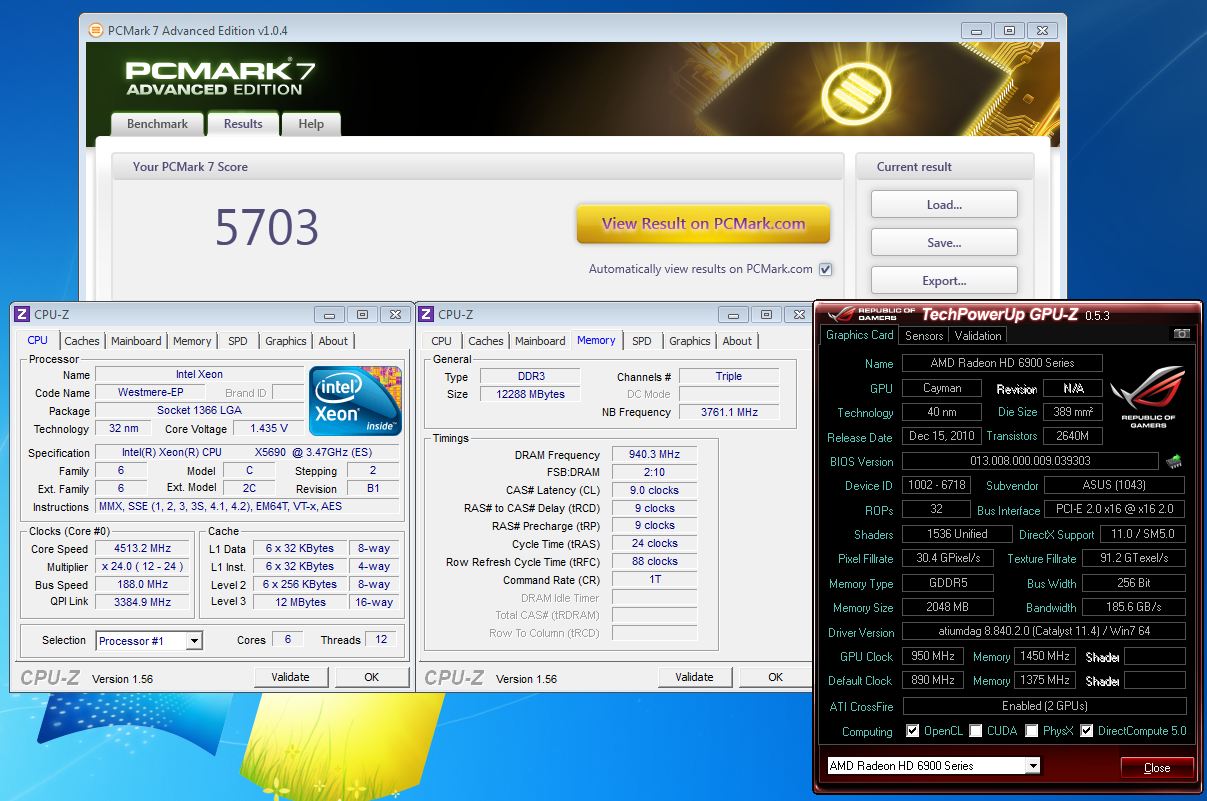Open CPU tab in Memory CPU-Z window
Image resolution: width=1207 pixels, height=801 pixels.
click(x=442, y=341)
